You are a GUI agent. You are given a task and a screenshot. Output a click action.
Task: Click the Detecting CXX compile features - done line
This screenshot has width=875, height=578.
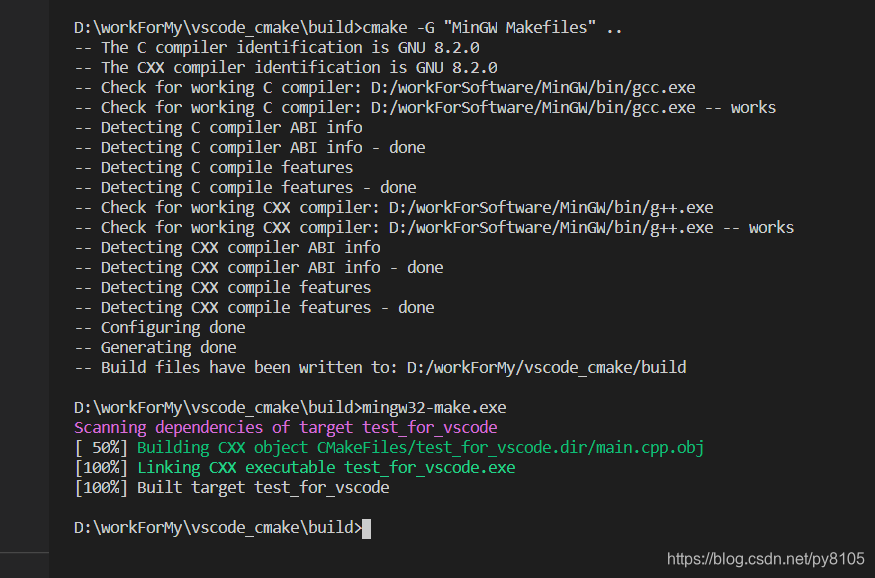(x=254, y=307)
